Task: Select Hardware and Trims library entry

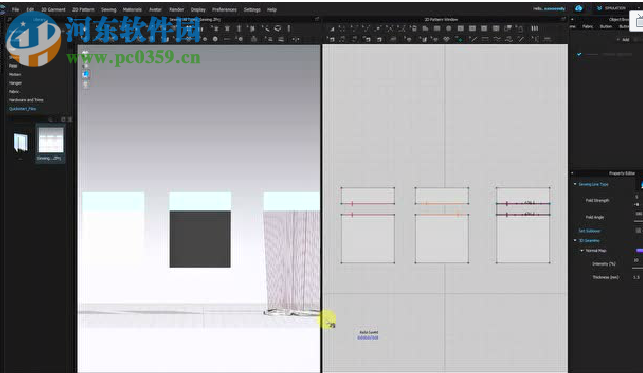Action: [26, 100]
